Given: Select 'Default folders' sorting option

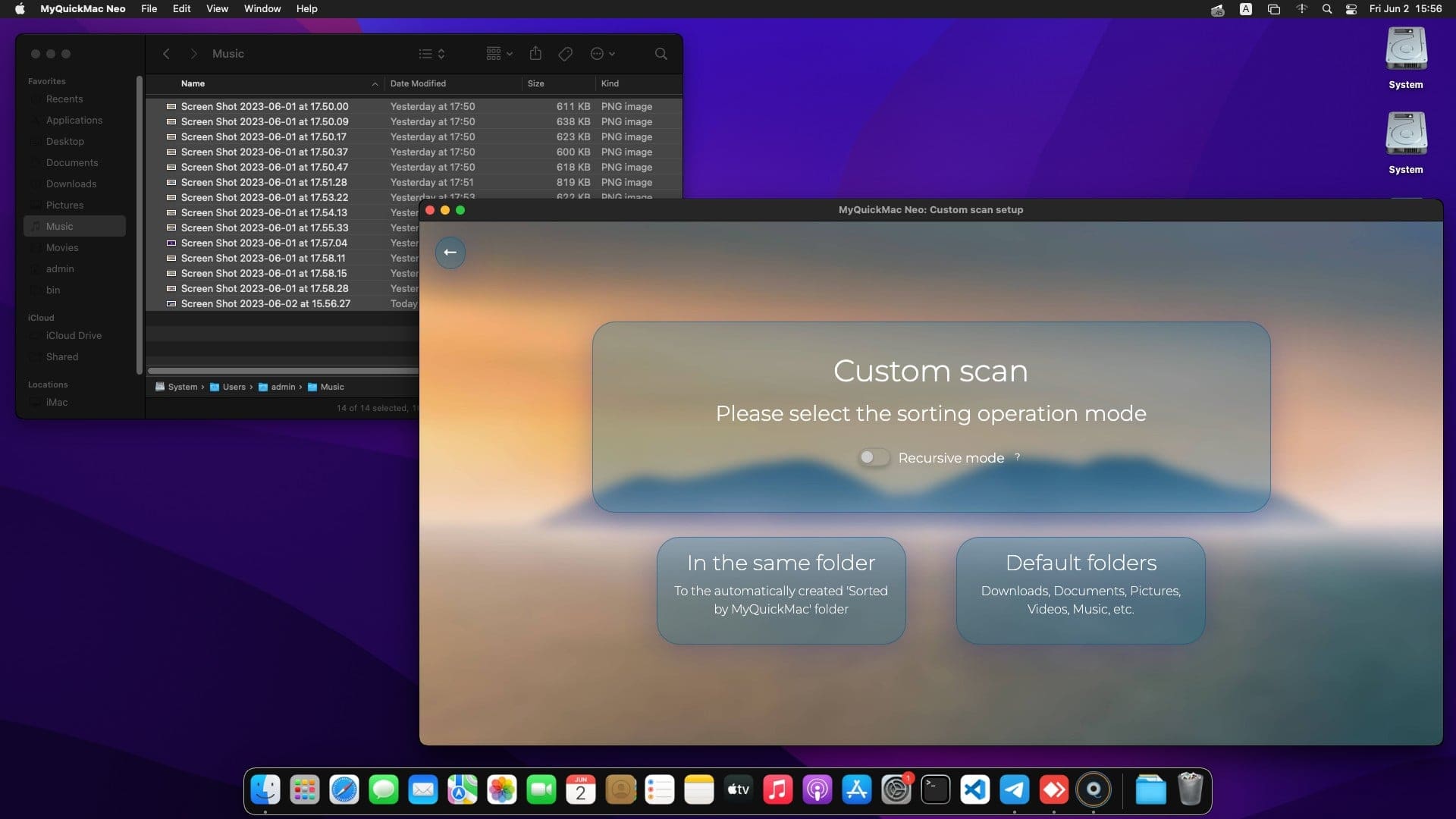Looking at the screenshot, I should click(x=1081, y=585).
